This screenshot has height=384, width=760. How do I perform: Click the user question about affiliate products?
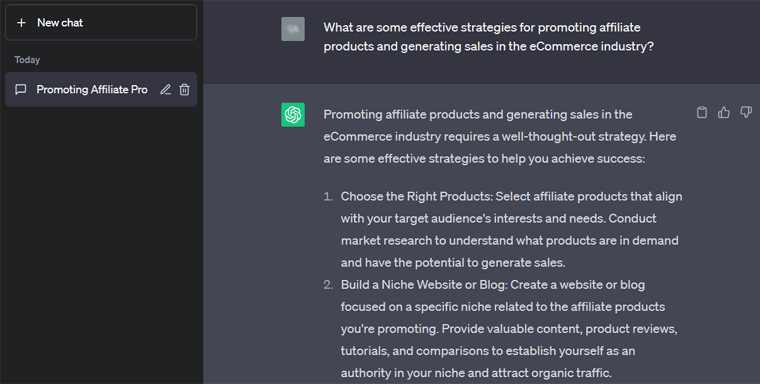[x=489, y=37]
